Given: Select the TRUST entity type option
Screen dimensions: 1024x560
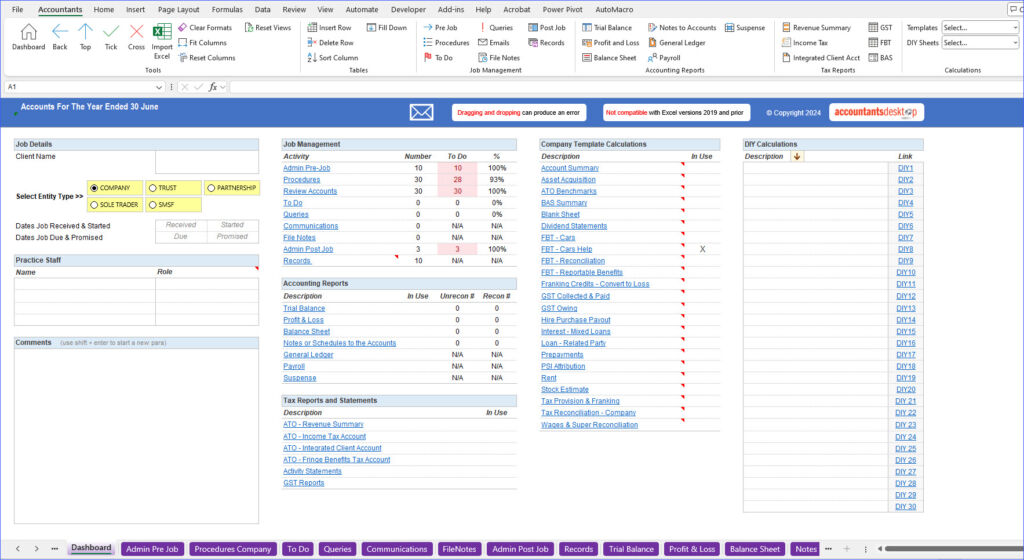Looking at the screenshot, I should click(x=152, y=188).
